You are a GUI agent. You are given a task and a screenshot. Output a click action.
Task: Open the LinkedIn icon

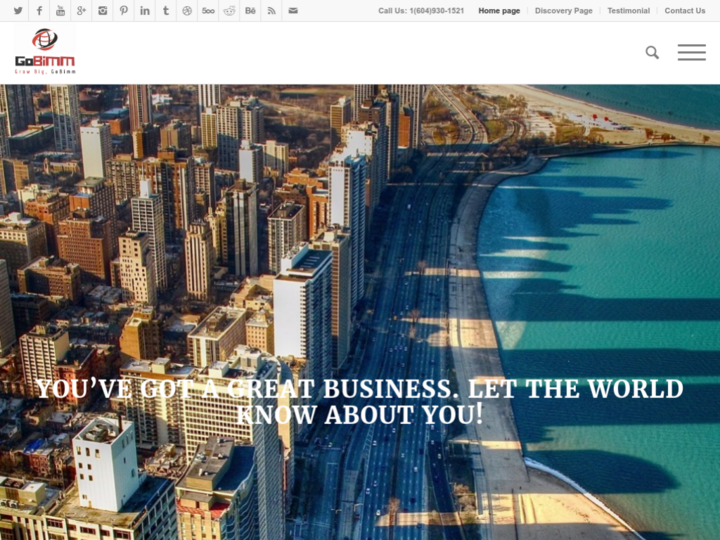[x=145, y=11]
